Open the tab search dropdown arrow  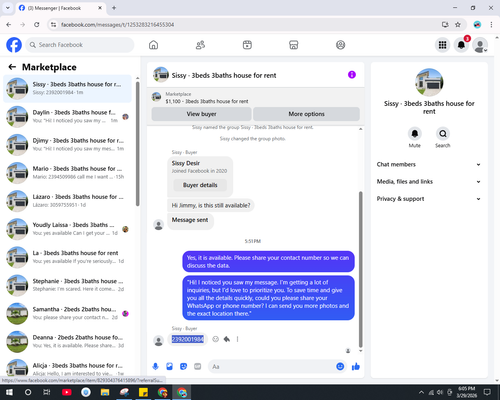(x=8, y=8)
